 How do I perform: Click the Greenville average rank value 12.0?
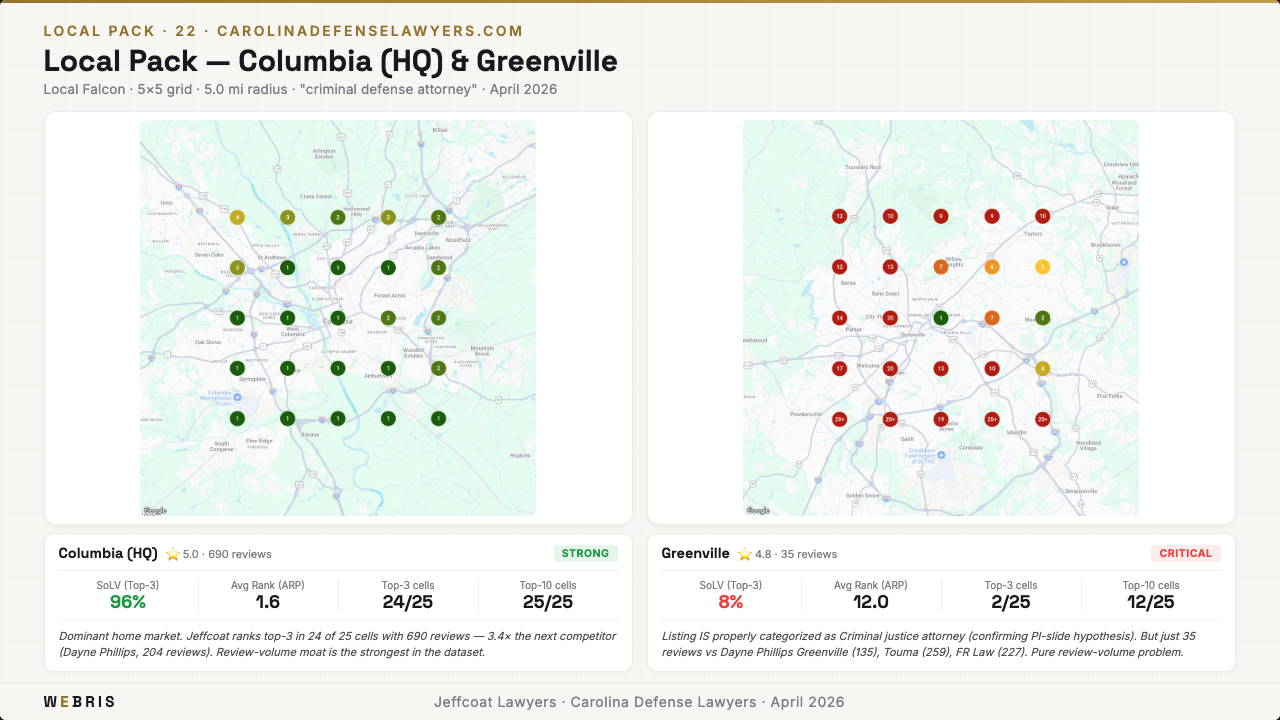point(871,602)
